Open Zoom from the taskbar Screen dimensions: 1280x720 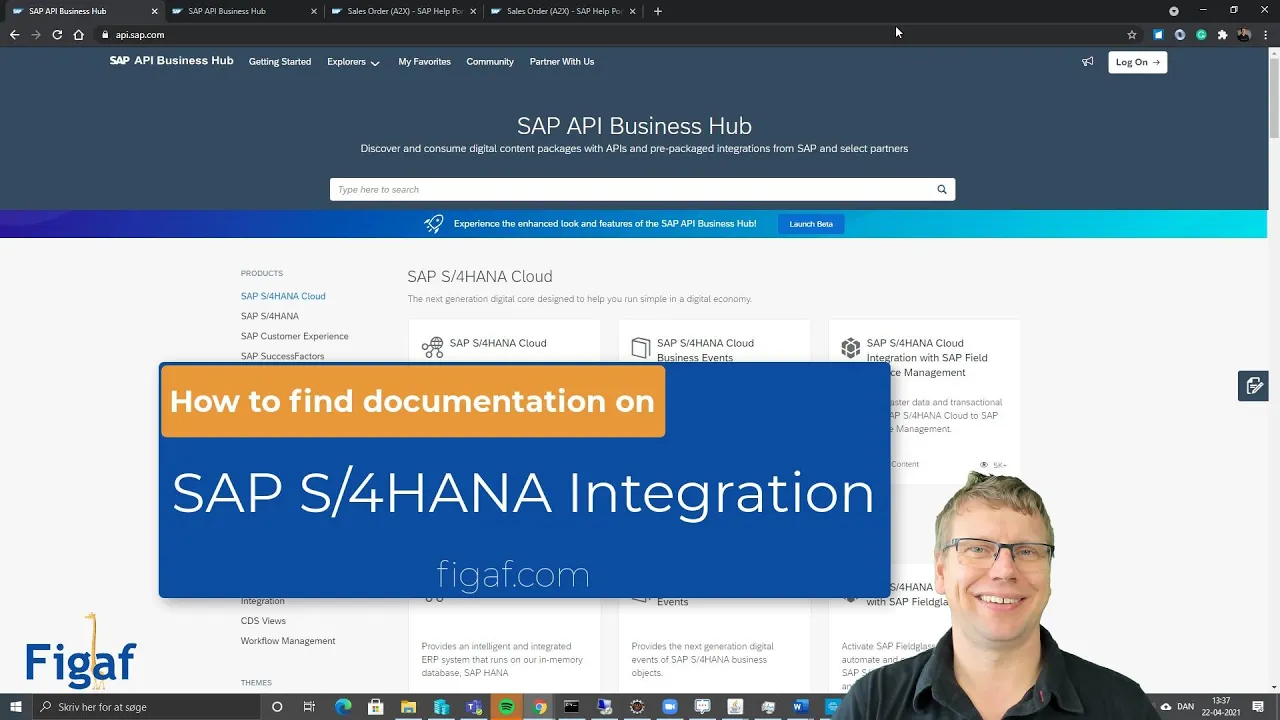click(670, 707)
